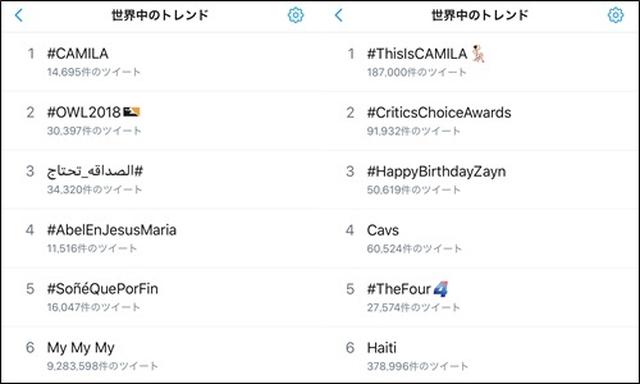
Task: Open the settings gear in left panel
Action: pos(296,16)
